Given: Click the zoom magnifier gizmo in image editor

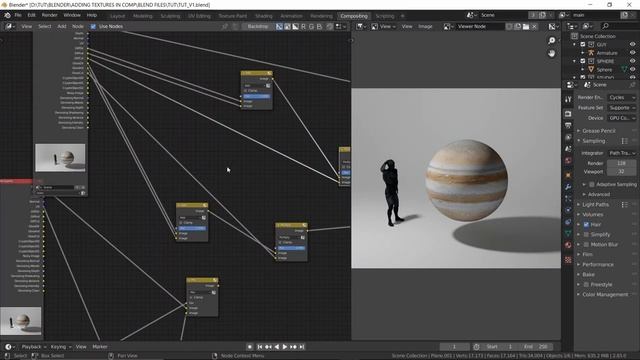Looking at the screenshot, I should (551, 40).
